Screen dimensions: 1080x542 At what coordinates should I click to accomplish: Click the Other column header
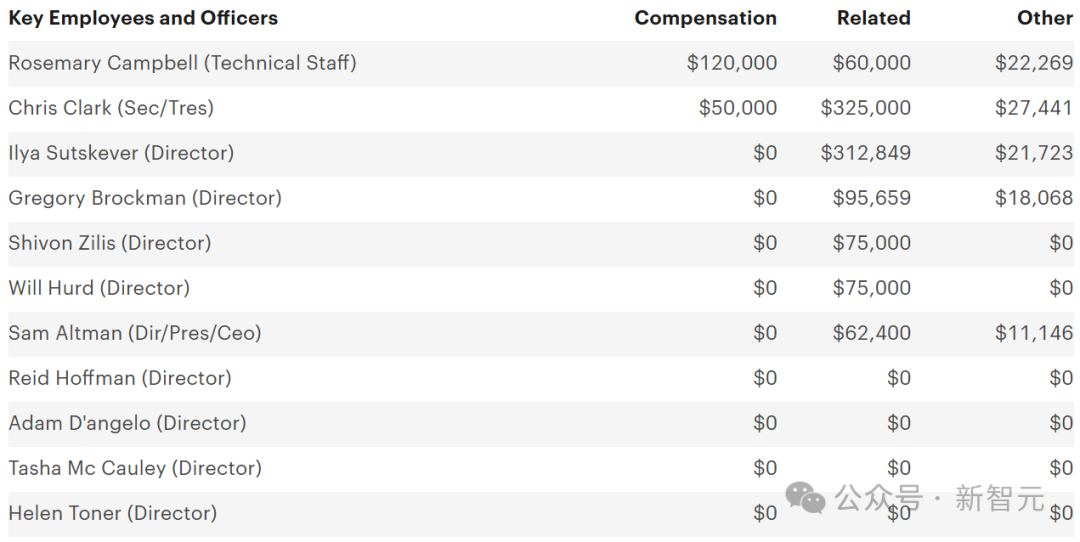1045,18
